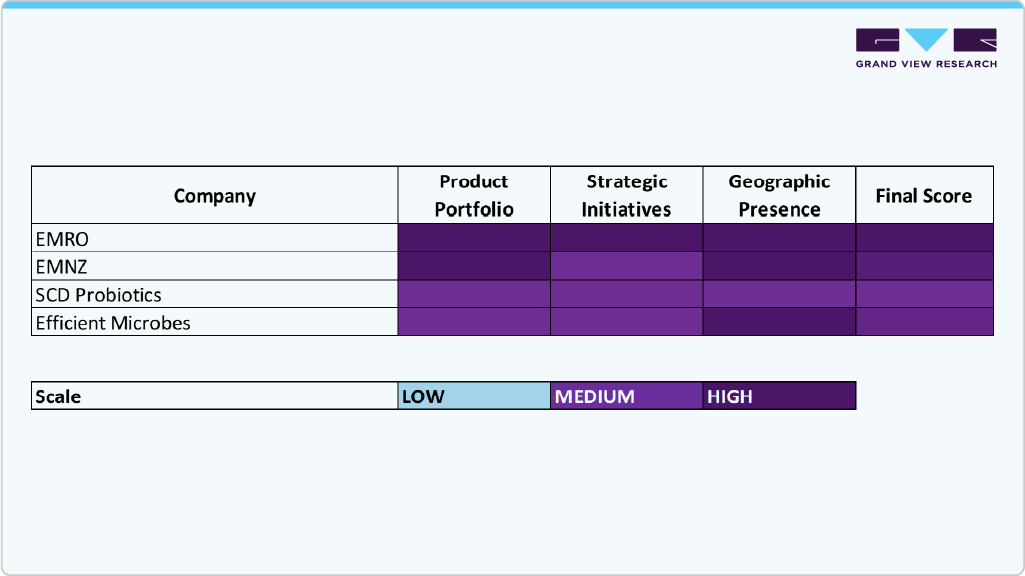The image size is (1025, 576).
Task: Click the right purple block of the logo
Action: coord(972,42)
